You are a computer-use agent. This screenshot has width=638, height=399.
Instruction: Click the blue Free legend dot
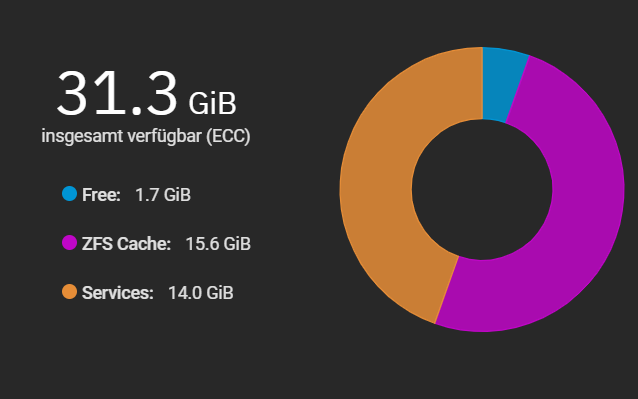pos(70,194)
